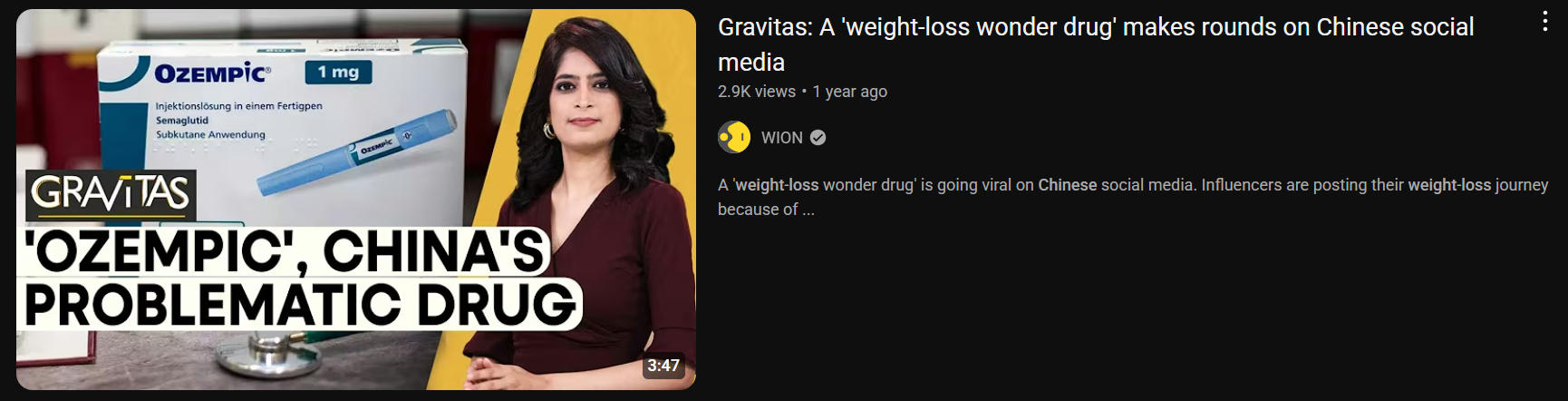1568x401 pixels.
Task: Click the GRAVITAS logo on the thumbnail
Action: (111, 195)
